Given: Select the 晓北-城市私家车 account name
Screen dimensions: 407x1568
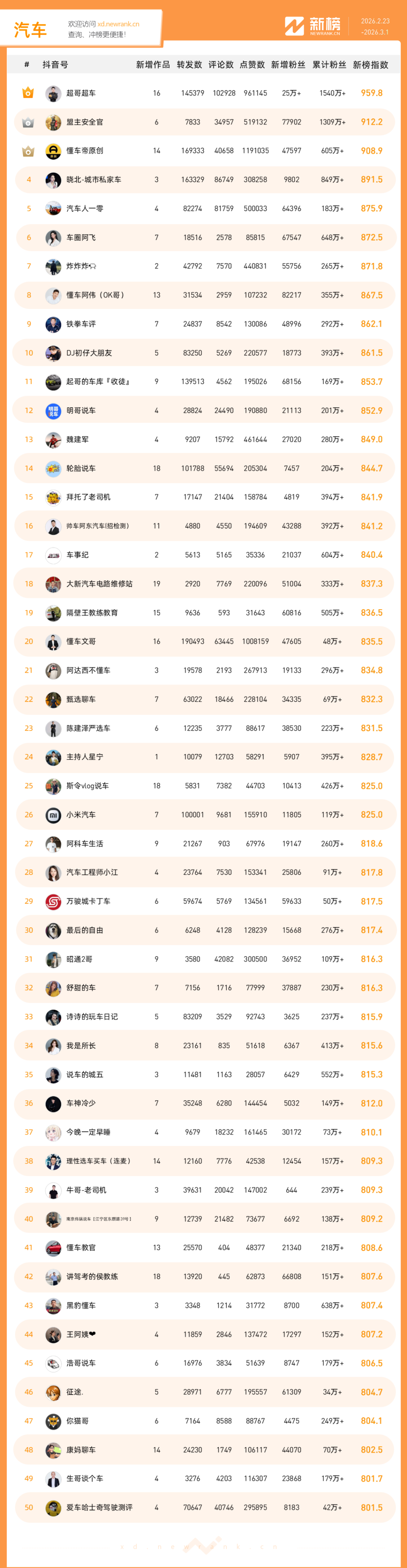Looking at the screenshot, I should (x=94, y=180).
